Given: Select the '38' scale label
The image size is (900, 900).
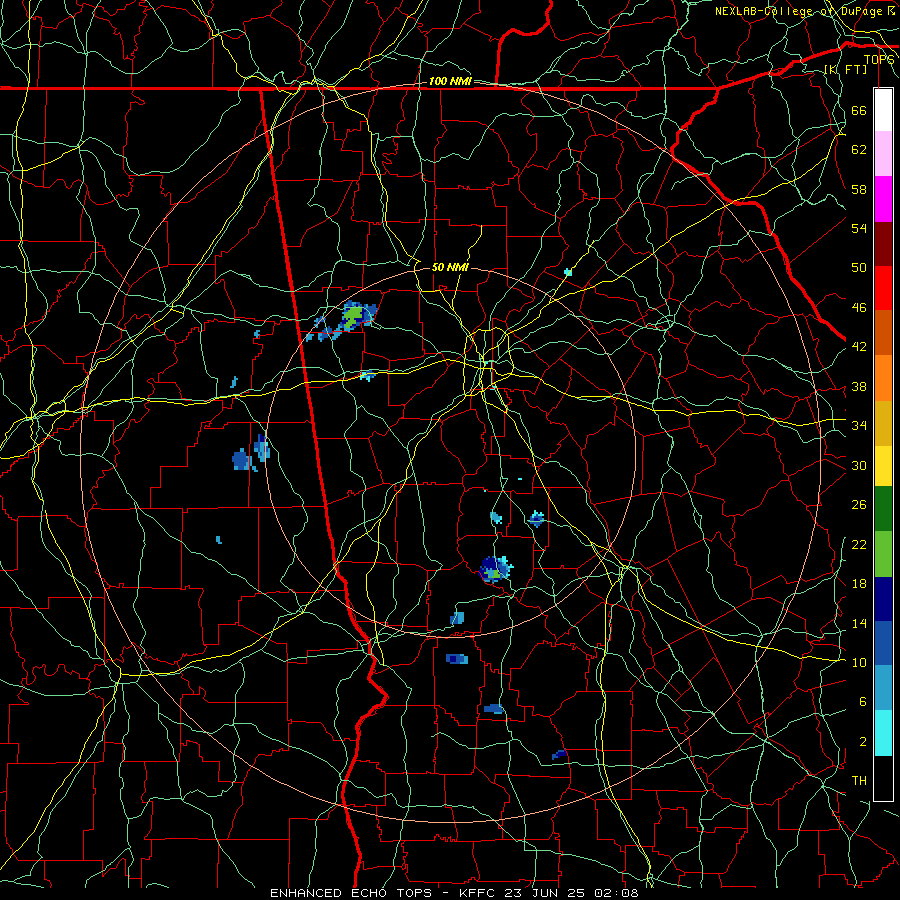Looking at the screenshot, I should tap(859, 386).
